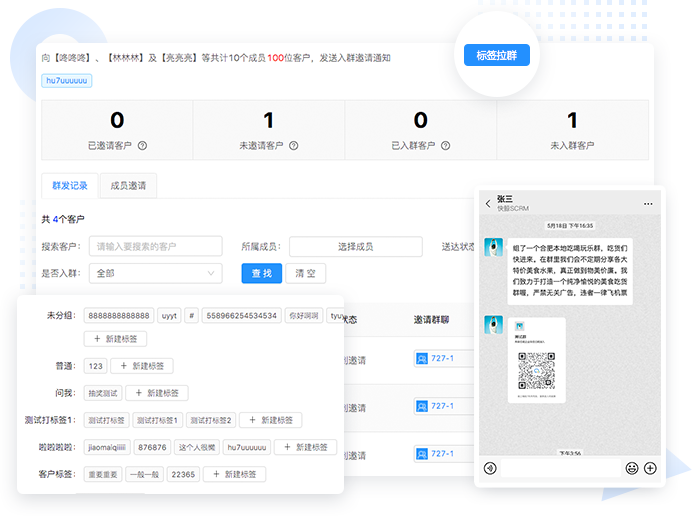Screen dimensions: 692x516
Task: Click the help icon beside 已入群客户
Action: tap(445, 146)
